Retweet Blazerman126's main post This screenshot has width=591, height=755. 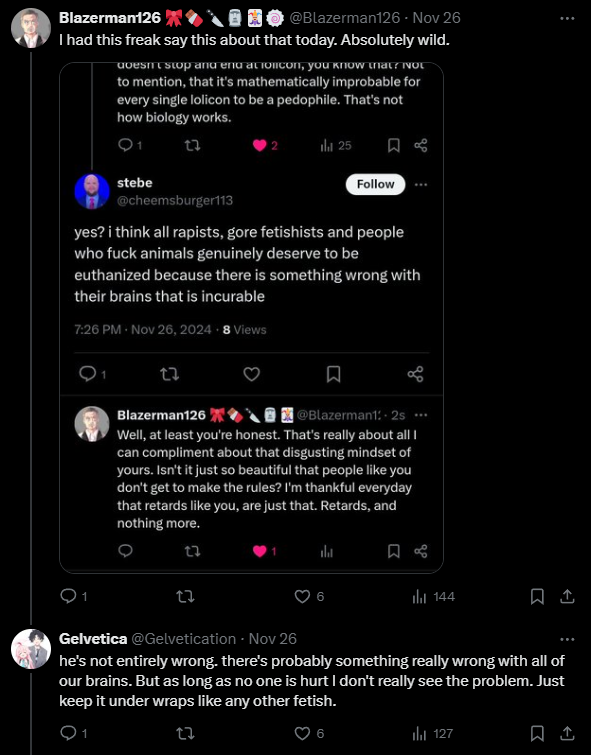(185, 597)
